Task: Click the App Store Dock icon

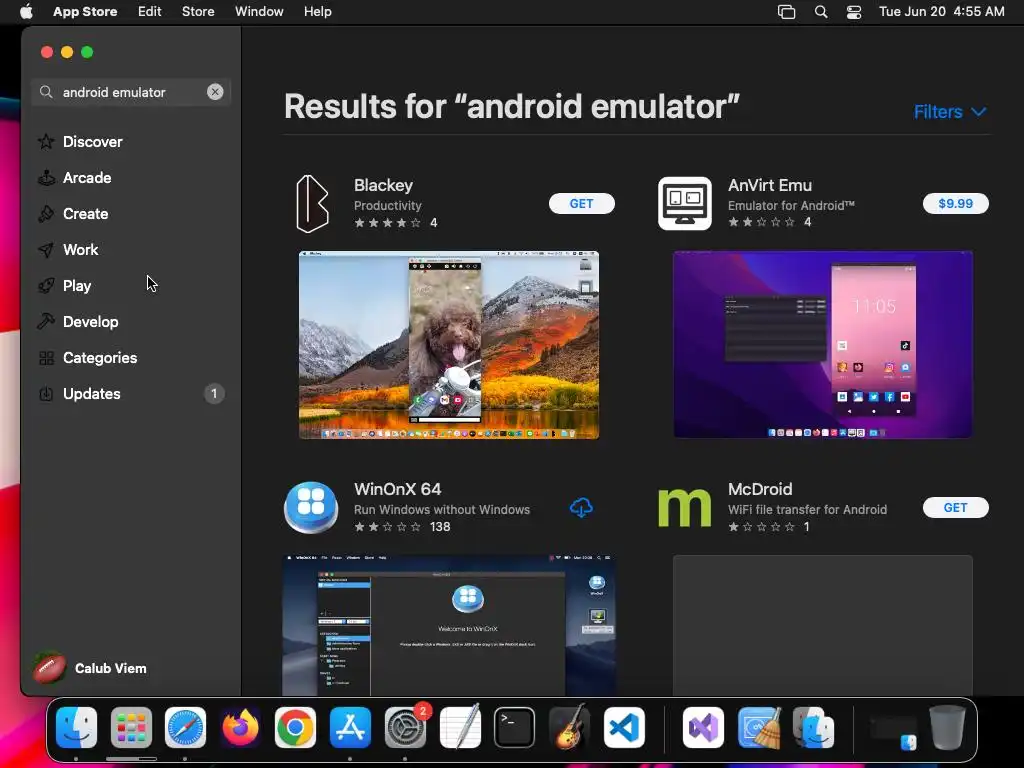Action: [x=350, y=727]
